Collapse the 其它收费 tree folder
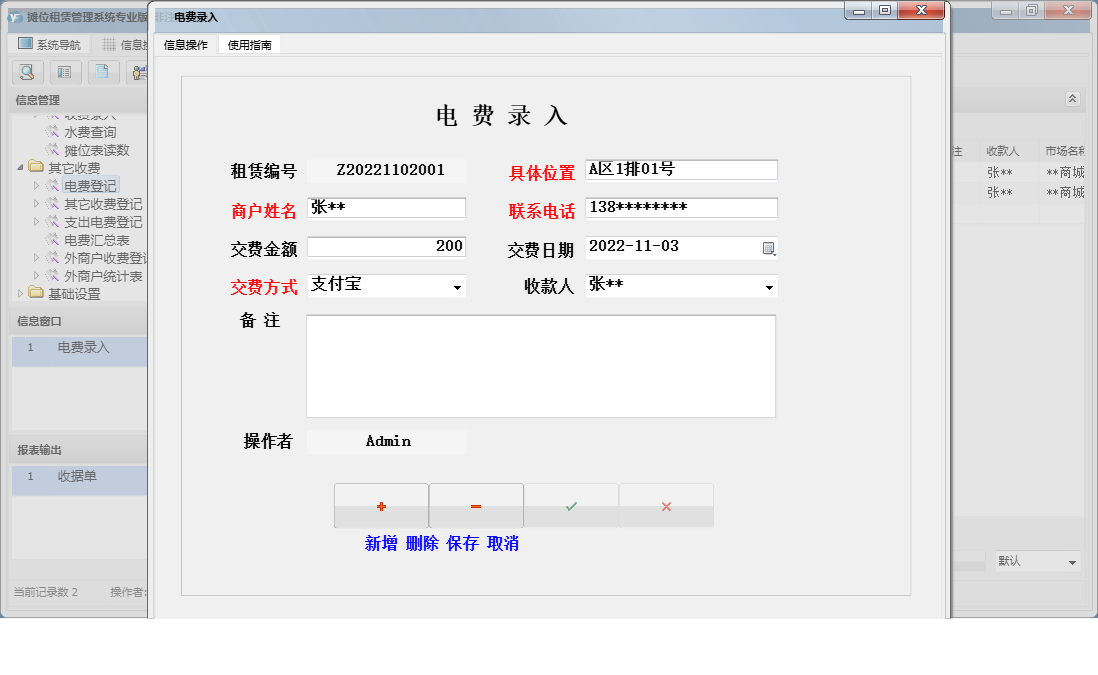The image size is (1098, 675). coord(22,168)
